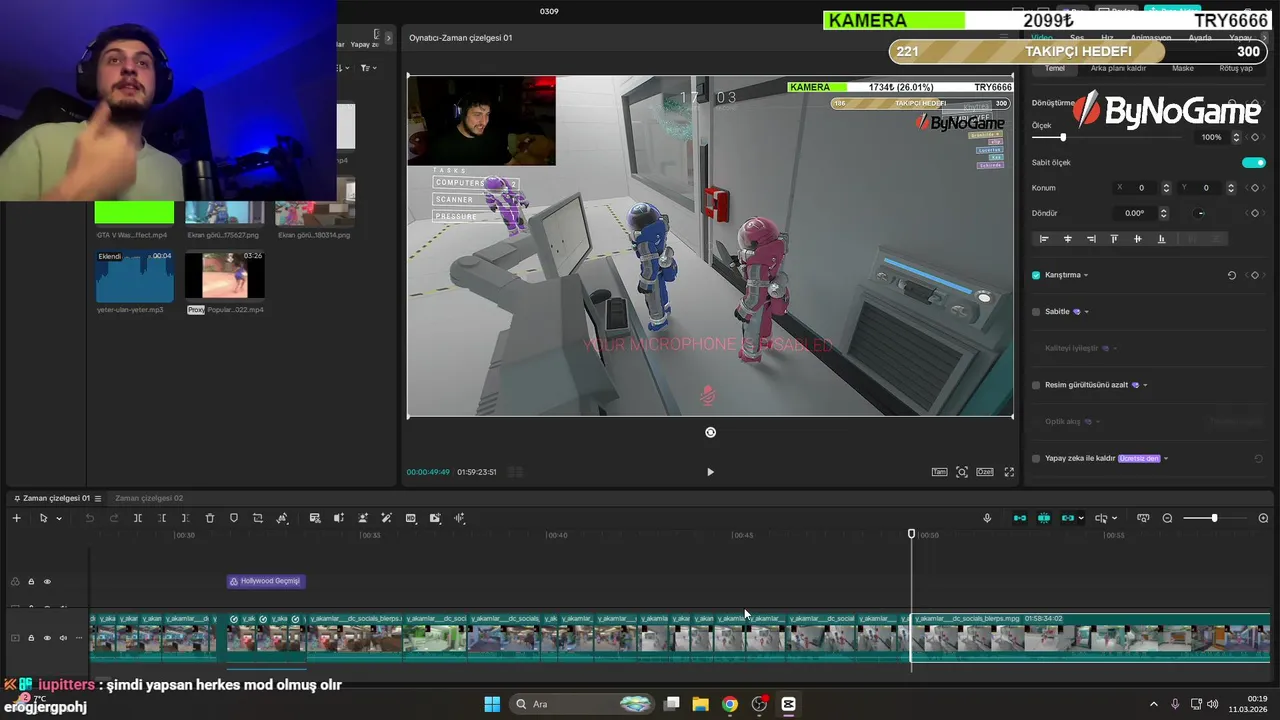The image size is (1280, 720).
Task: Delete the selected clip with trash icon
Action: point(210,518)
